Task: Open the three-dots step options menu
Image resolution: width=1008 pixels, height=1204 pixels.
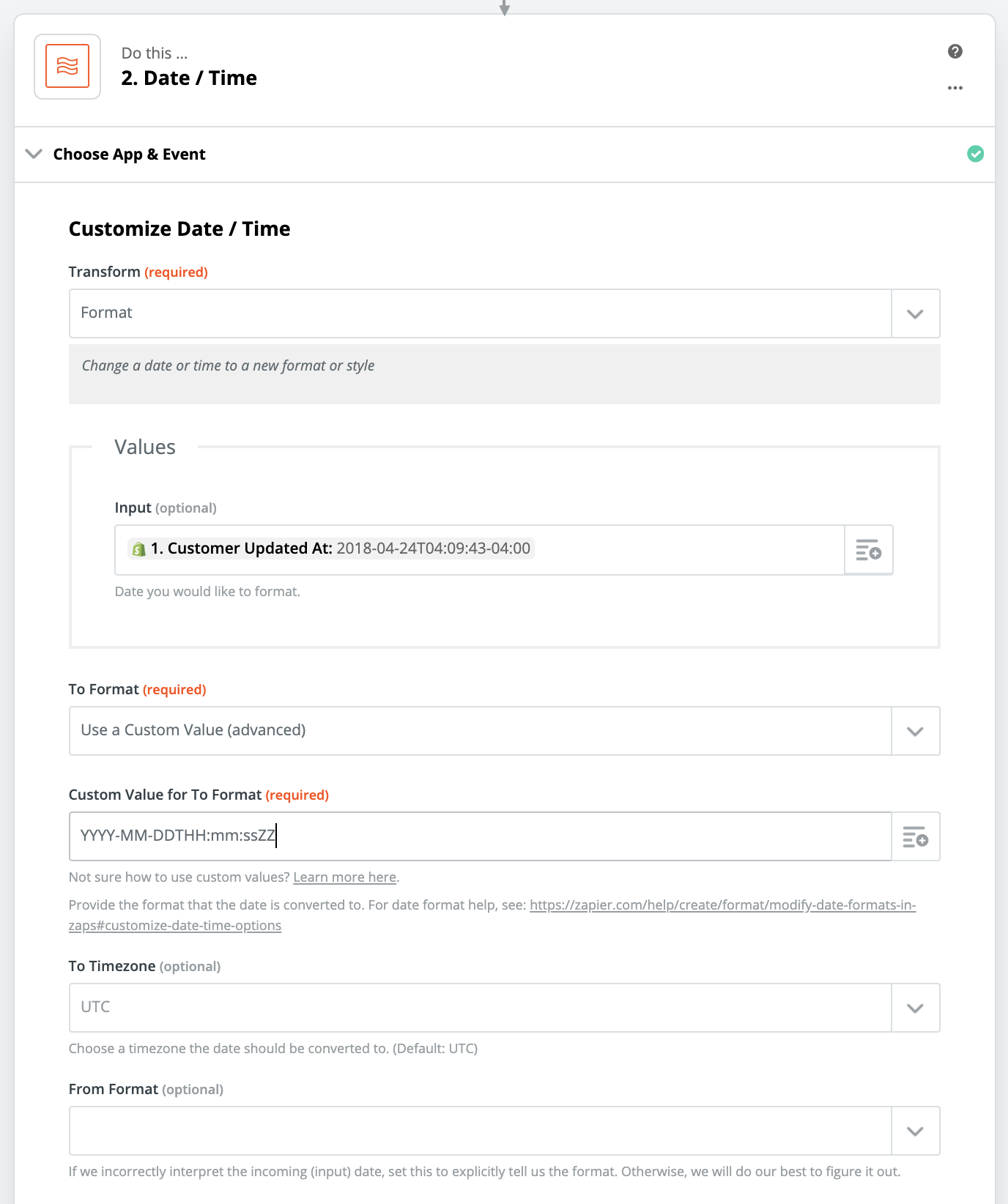Action: (x=955, y=88)
